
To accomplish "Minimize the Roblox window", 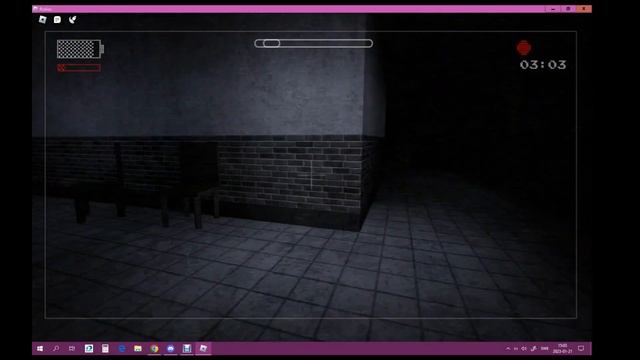I will [x=553, y=9].
